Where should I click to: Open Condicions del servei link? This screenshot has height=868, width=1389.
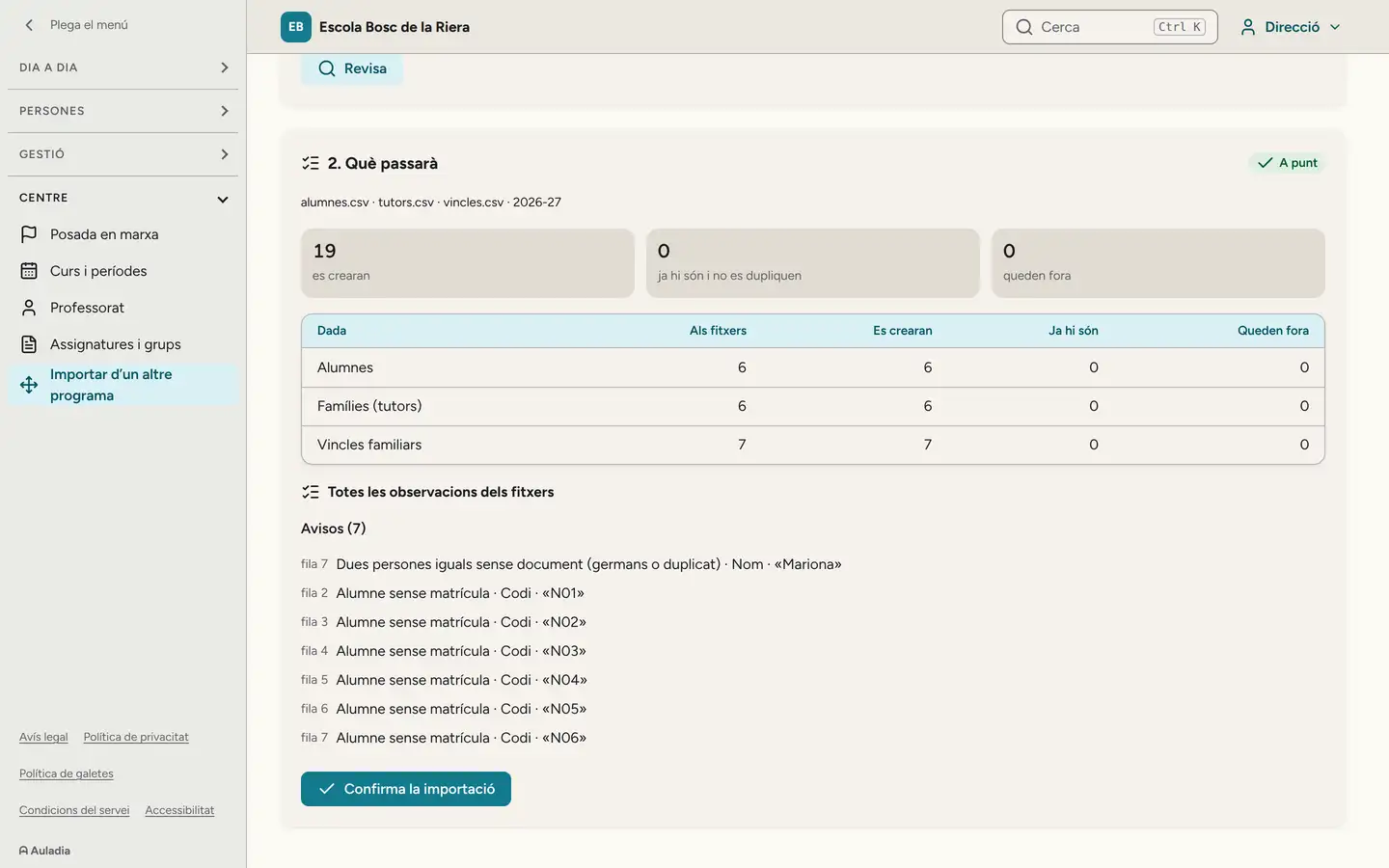(74, 810)
